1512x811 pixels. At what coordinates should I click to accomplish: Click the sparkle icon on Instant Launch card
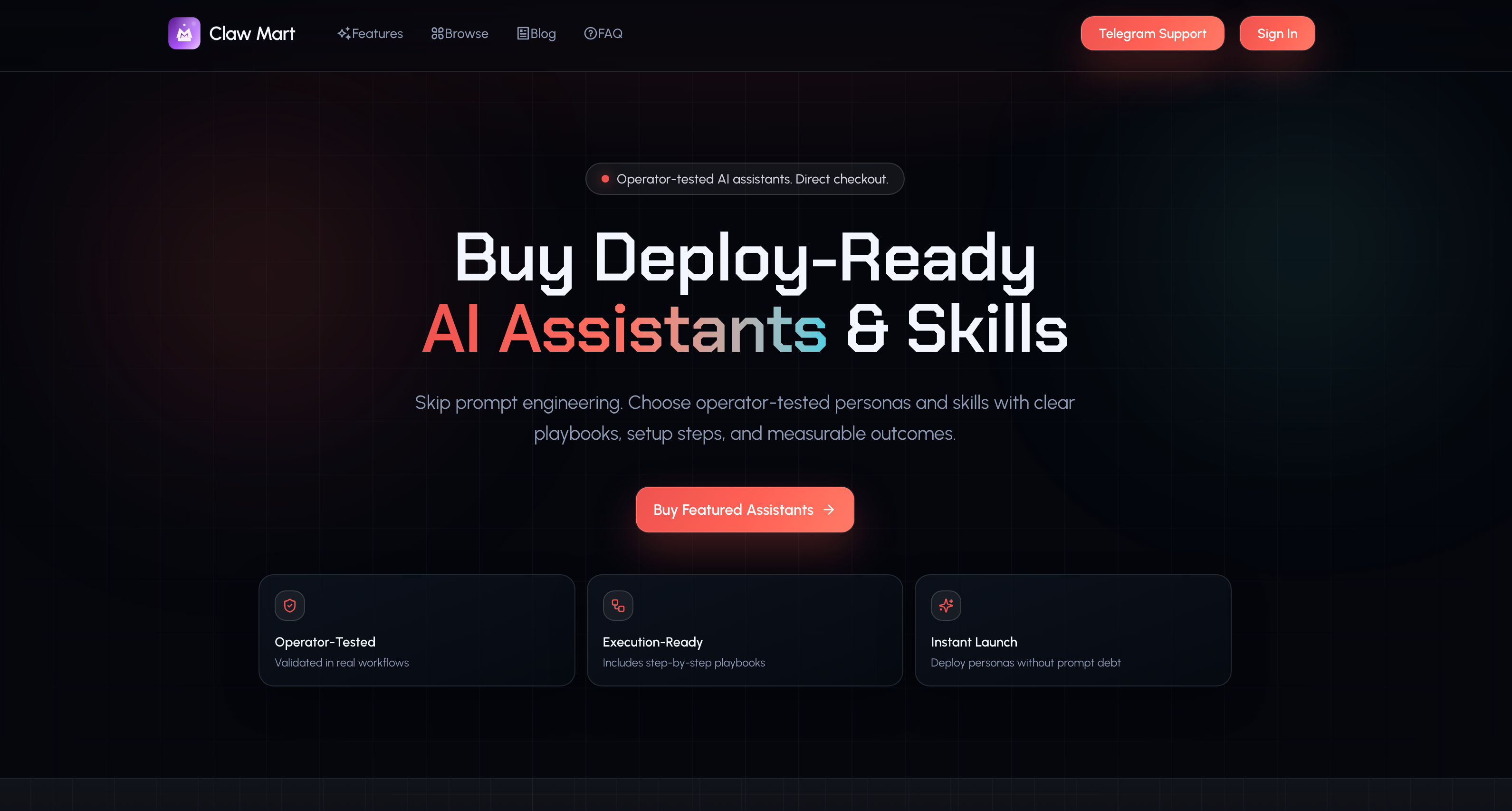pyautogui.click(x=946, y=606)
